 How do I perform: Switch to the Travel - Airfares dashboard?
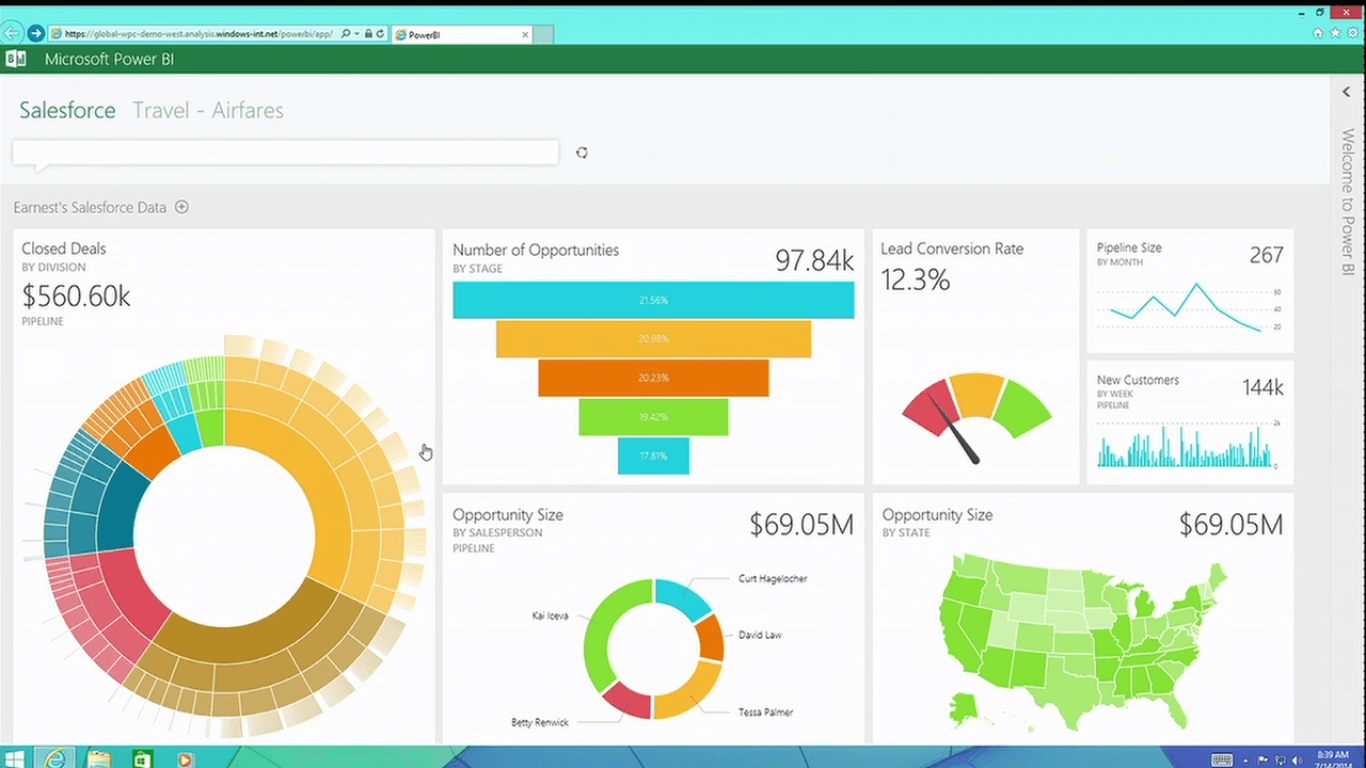[x=208, y=110]
